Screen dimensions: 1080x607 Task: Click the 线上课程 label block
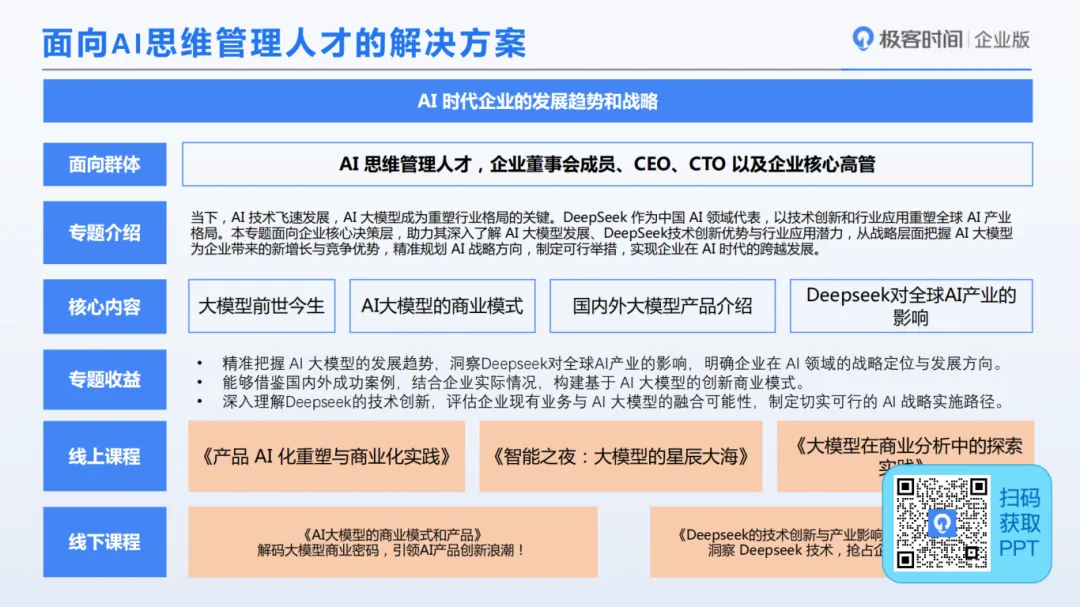click(x=105, y=456)
